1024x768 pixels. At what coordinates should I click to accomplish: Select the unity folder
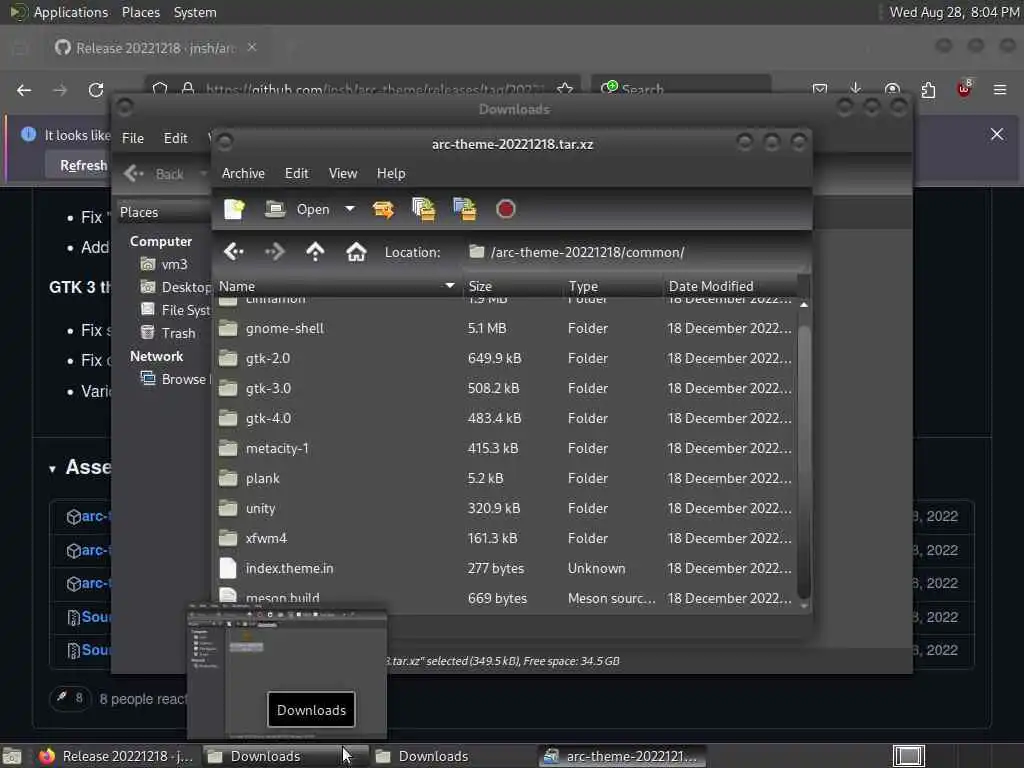click(x=505, y=509)
